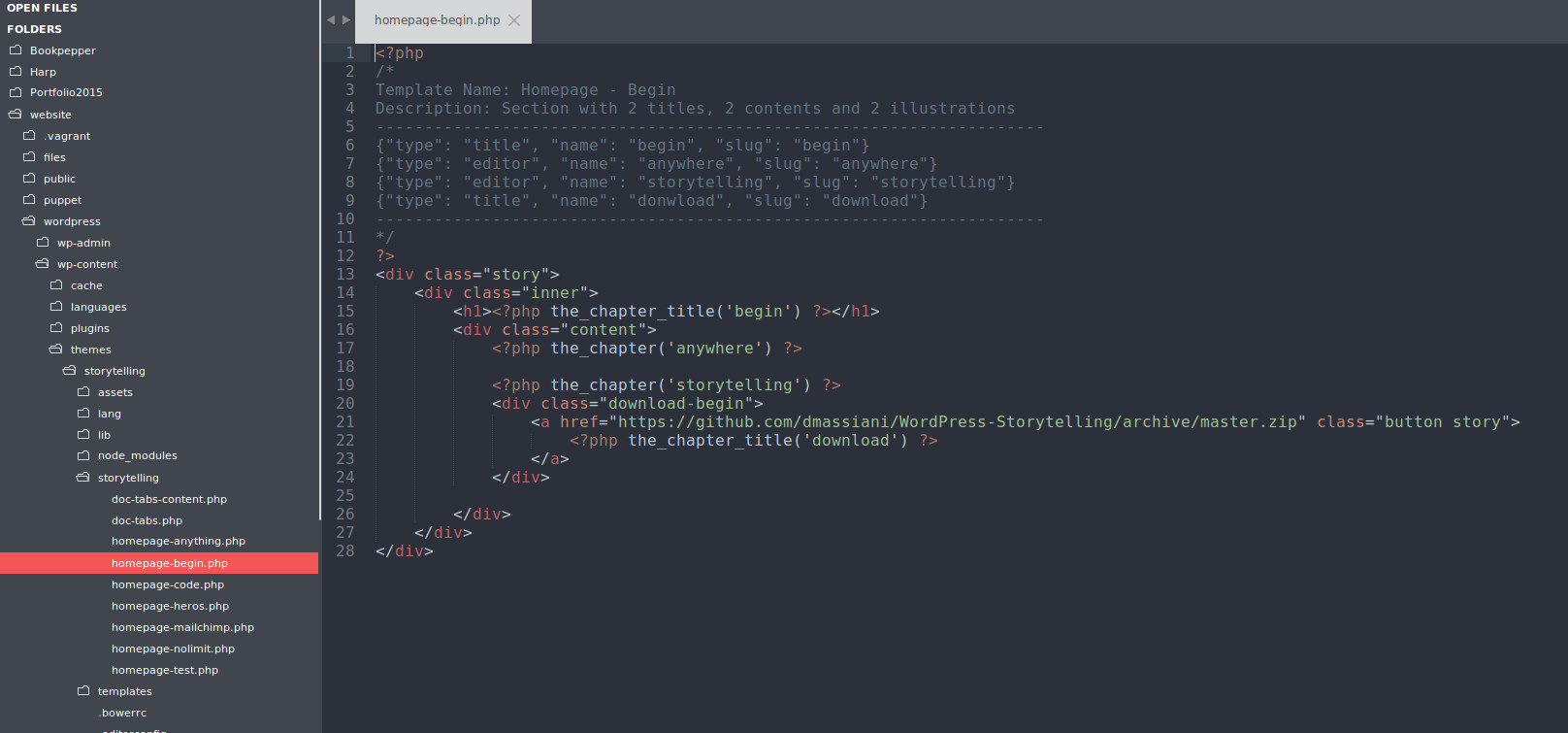Click the cache folder icon
Screen dimensions: 1568x733
pos(56,284)
